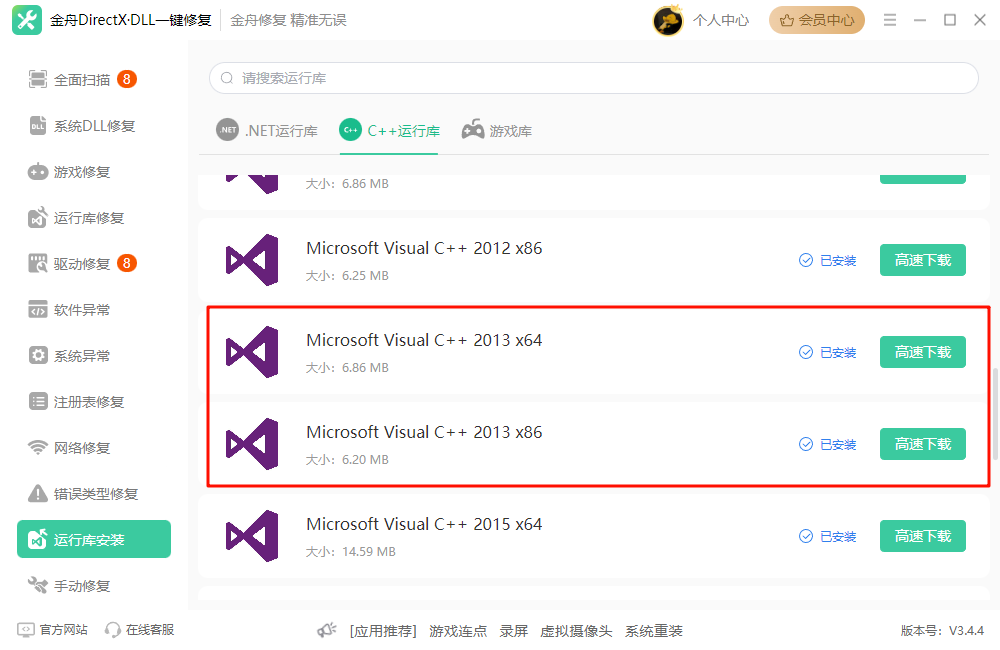Focus the 请搜索运行库 search field
The image size is (1000, 650).
(593, 78)
